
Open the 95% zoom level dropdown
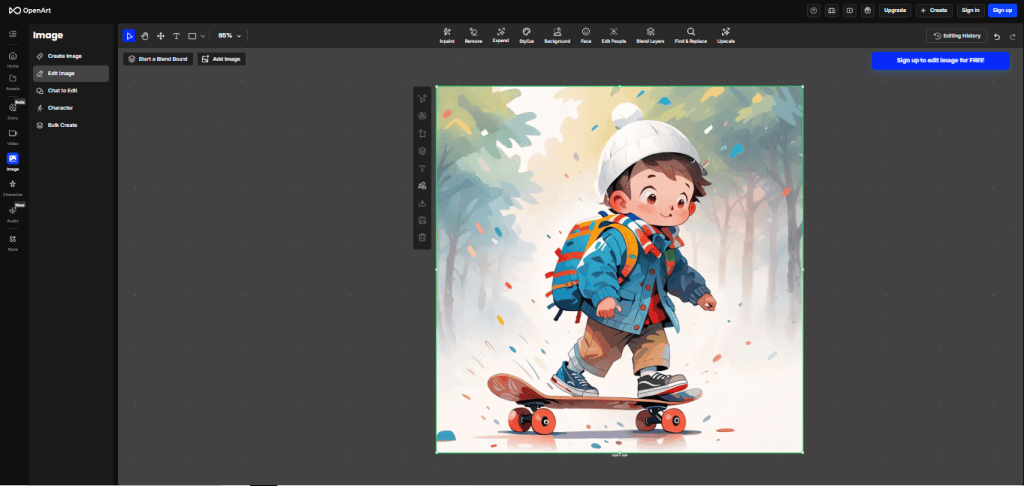[x=230, y=35]
